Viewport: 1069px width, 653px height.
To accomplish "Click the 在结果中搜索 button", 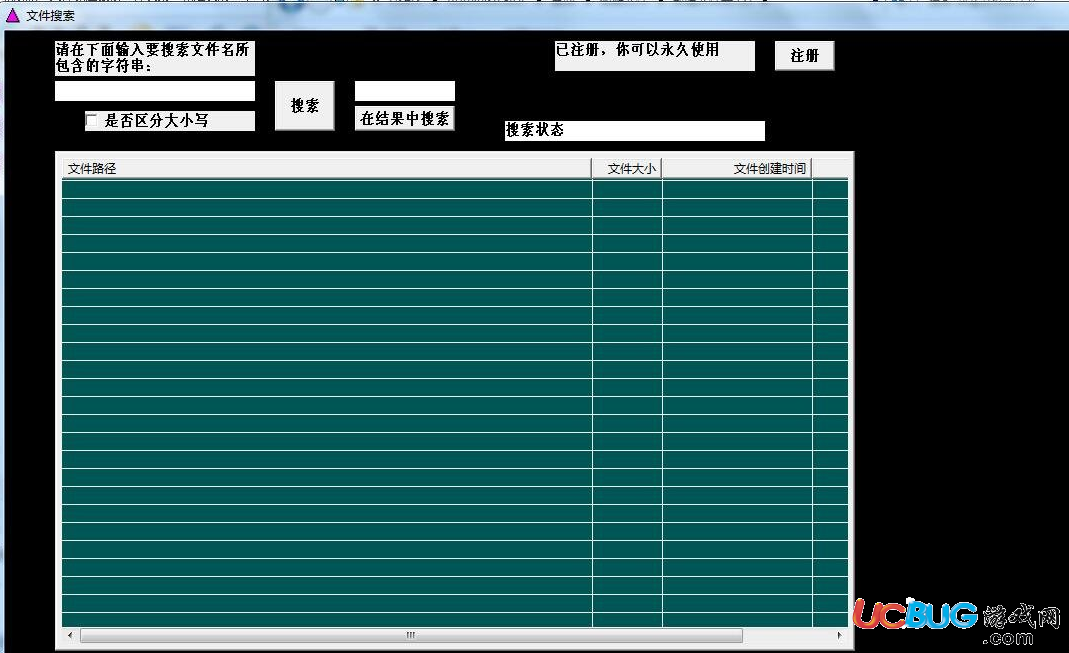I will pos(404,119).
